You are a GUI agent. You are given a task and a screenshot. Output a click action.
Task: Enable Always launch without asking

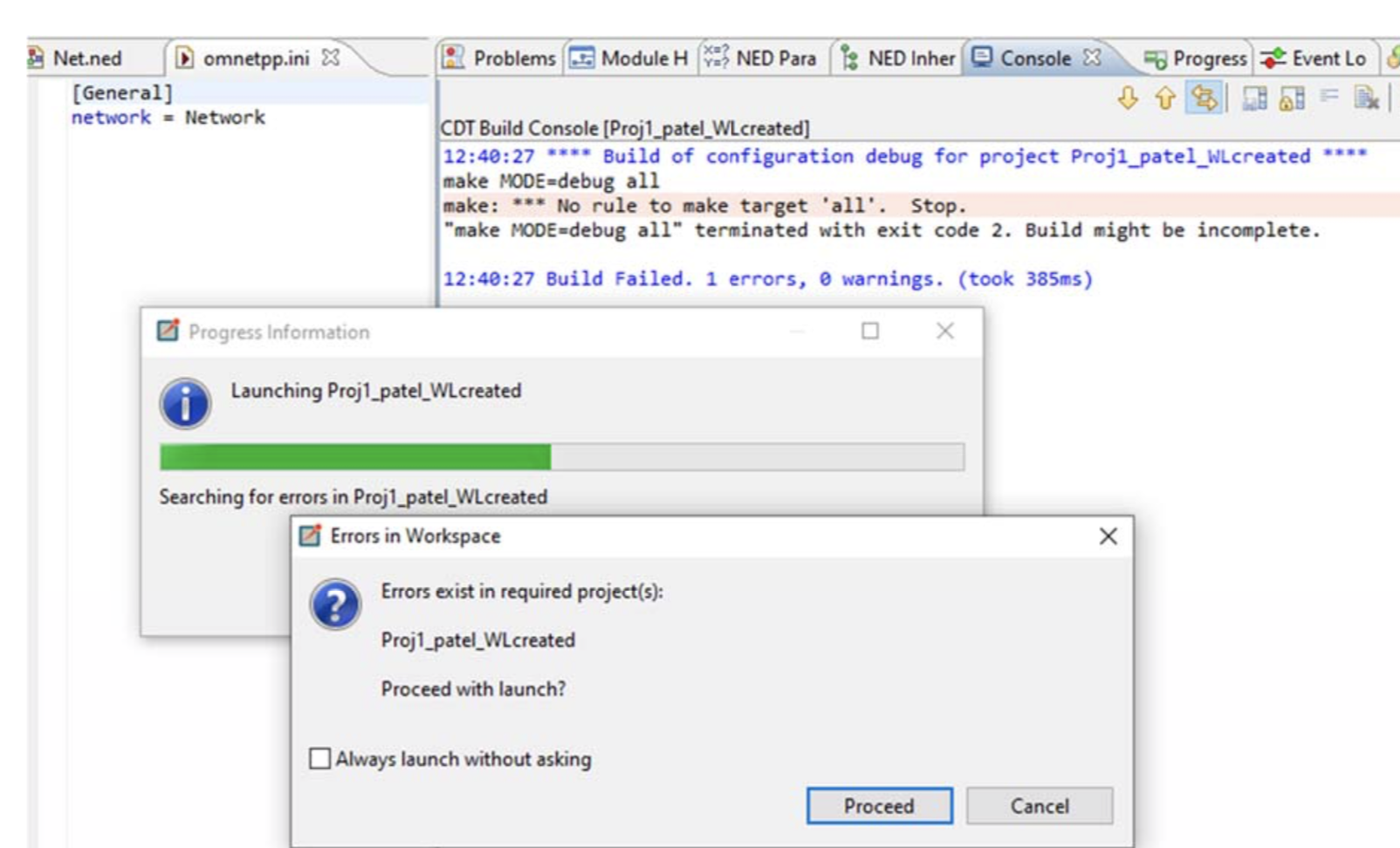(x=320, y=758)
